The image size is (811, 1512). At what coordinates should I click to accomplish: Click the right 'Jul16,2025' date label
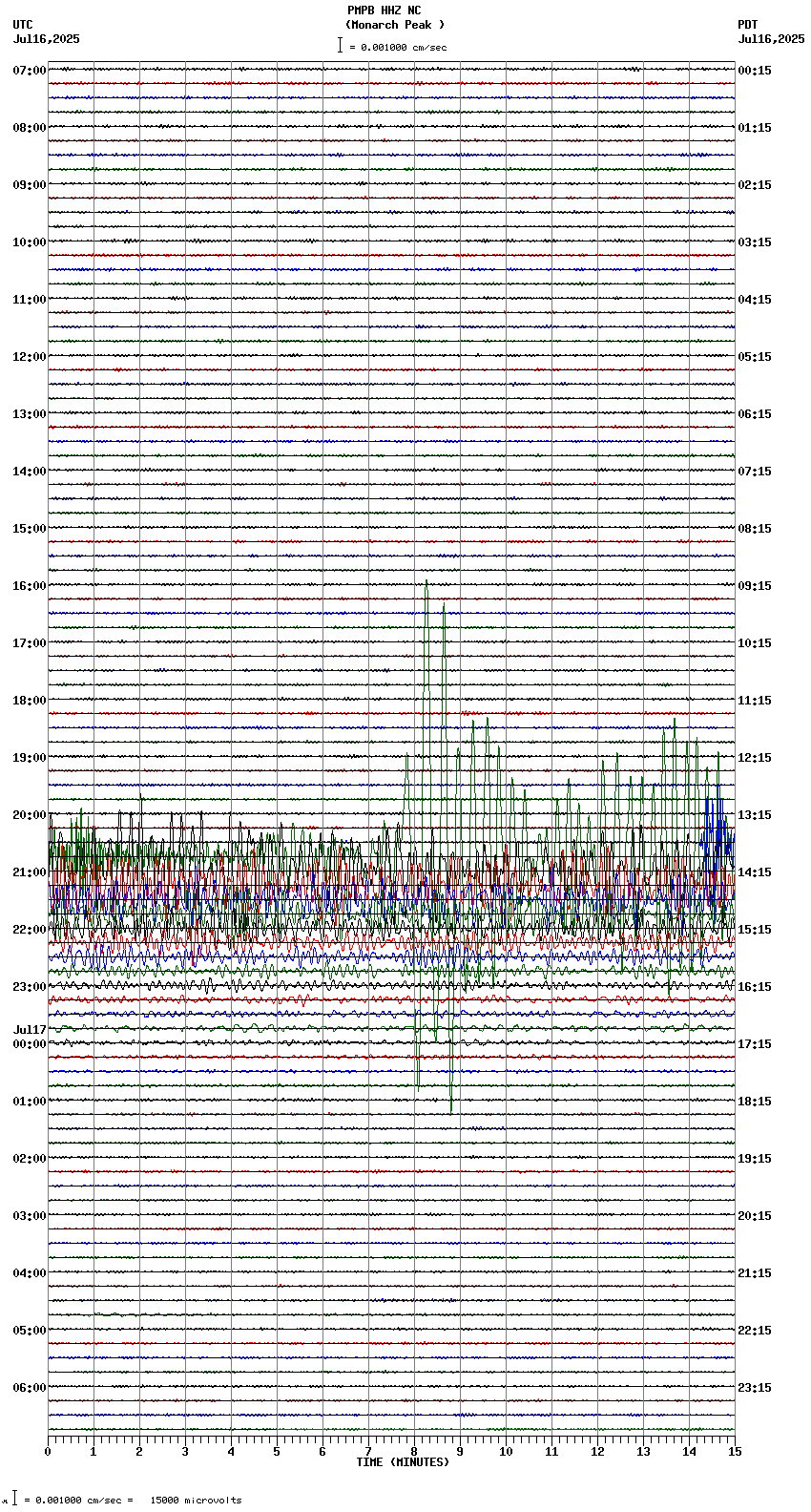coord(771,39)
